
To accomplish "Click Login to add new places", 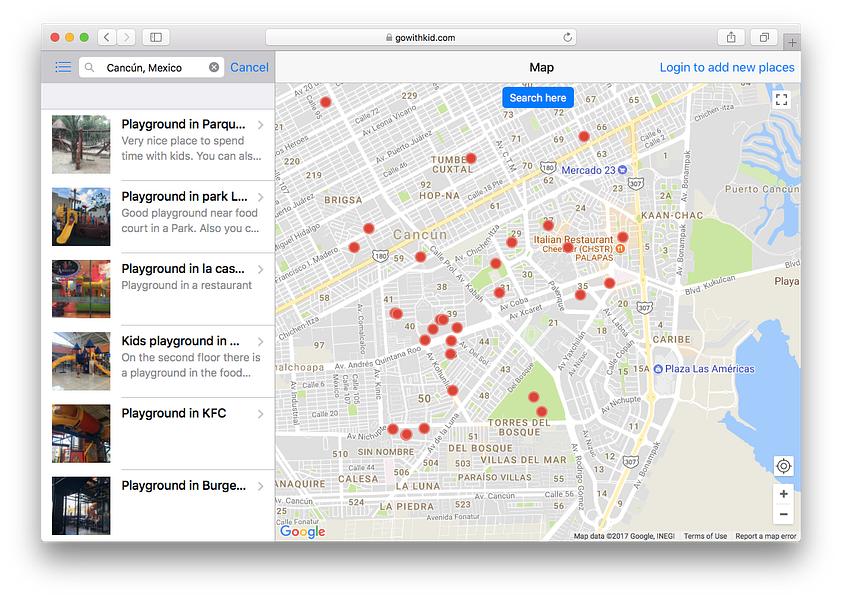I will (727, 67).
